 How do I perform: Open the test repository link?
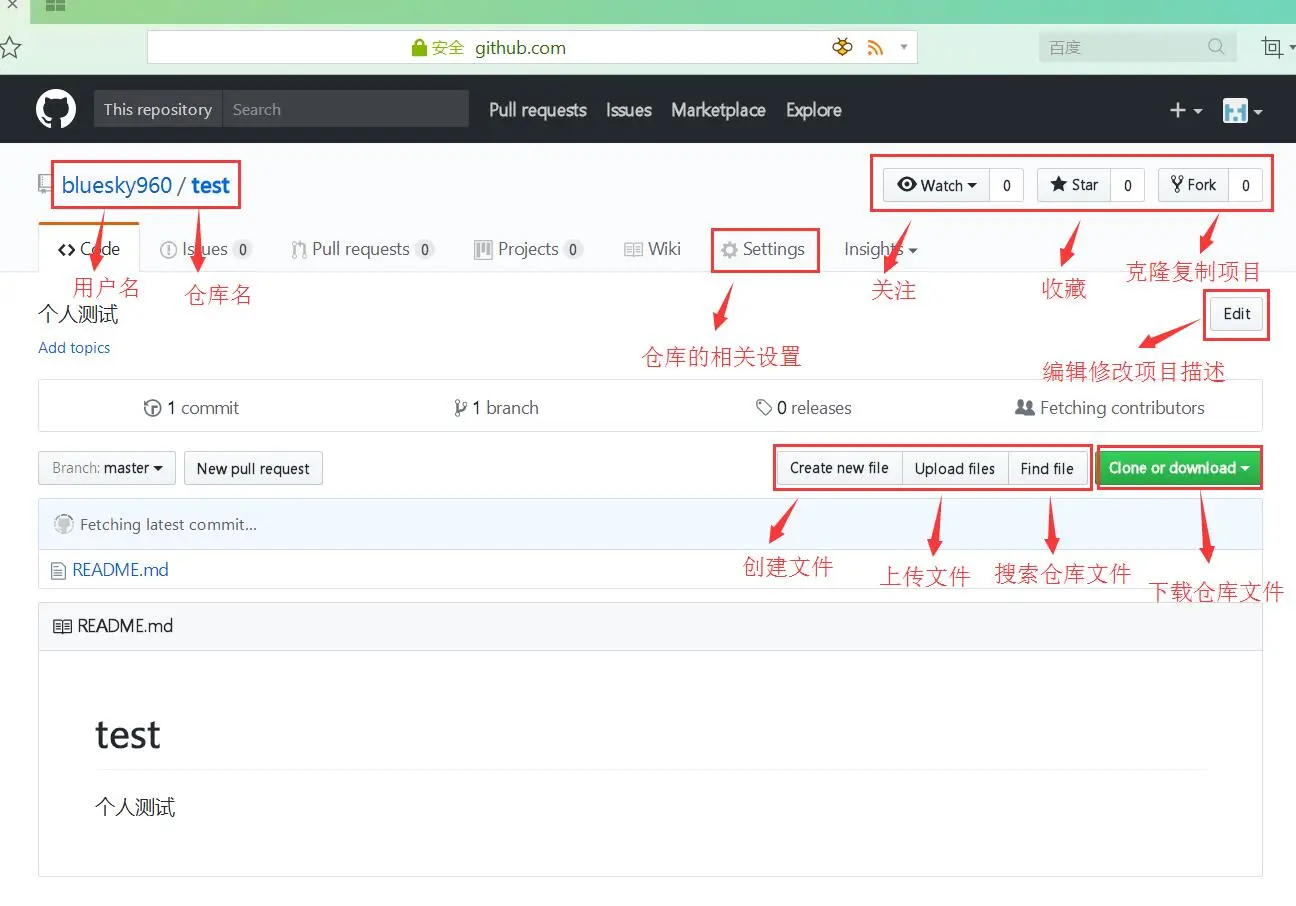click(x=211, y=185)
